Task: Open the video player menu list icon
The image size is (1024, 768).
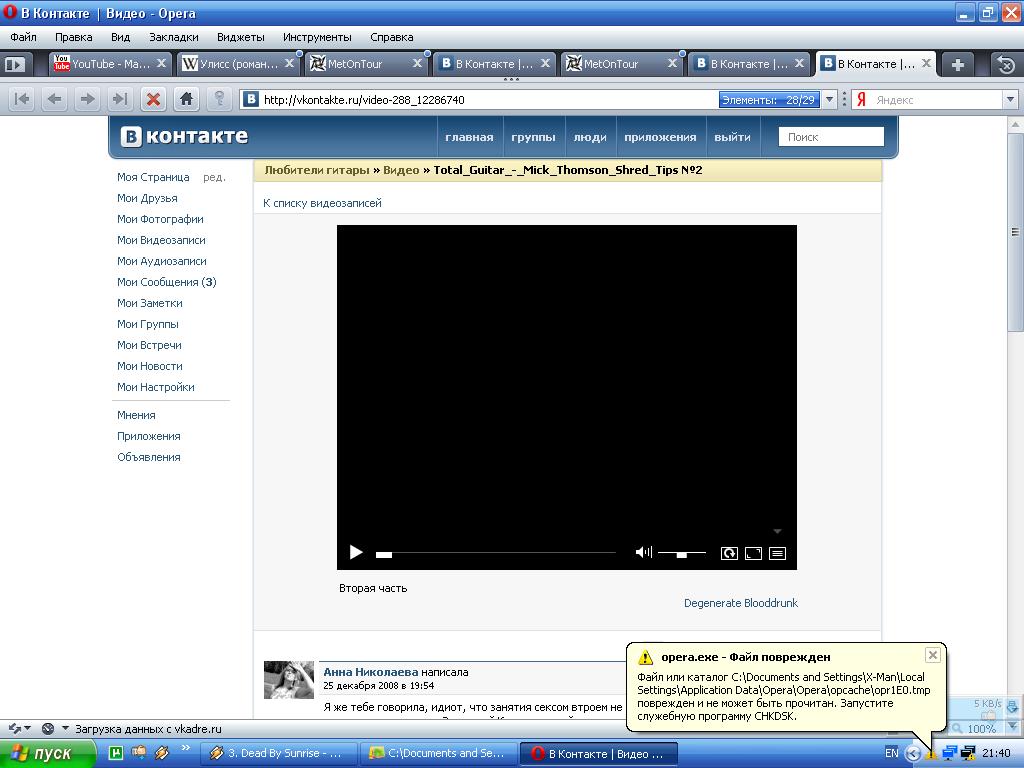Action: (777, 553)
